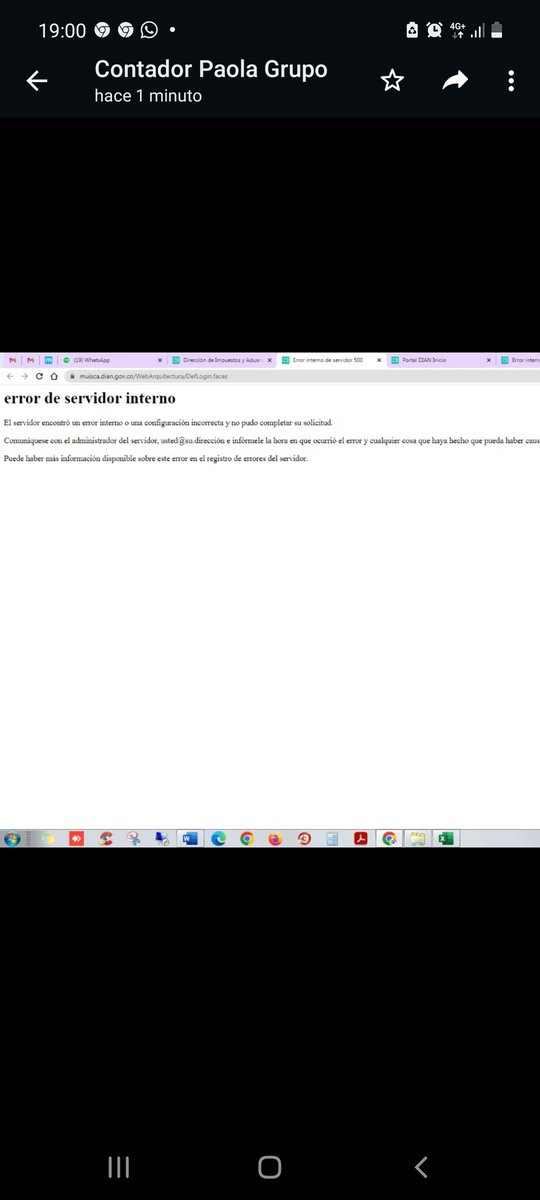
Task: Close the (19) WhatsApp tab
Action: click(159, 360)
